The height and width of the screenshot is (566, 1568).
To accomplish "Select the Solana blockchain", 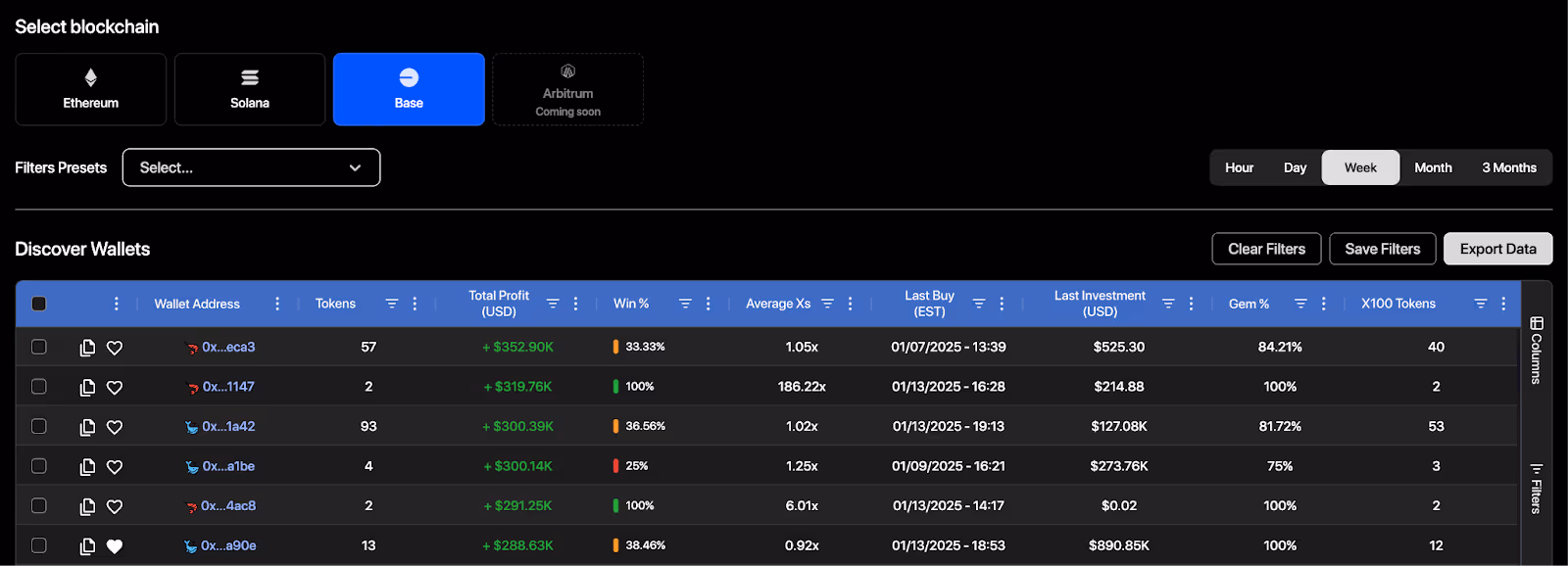I will click(250, 89).
